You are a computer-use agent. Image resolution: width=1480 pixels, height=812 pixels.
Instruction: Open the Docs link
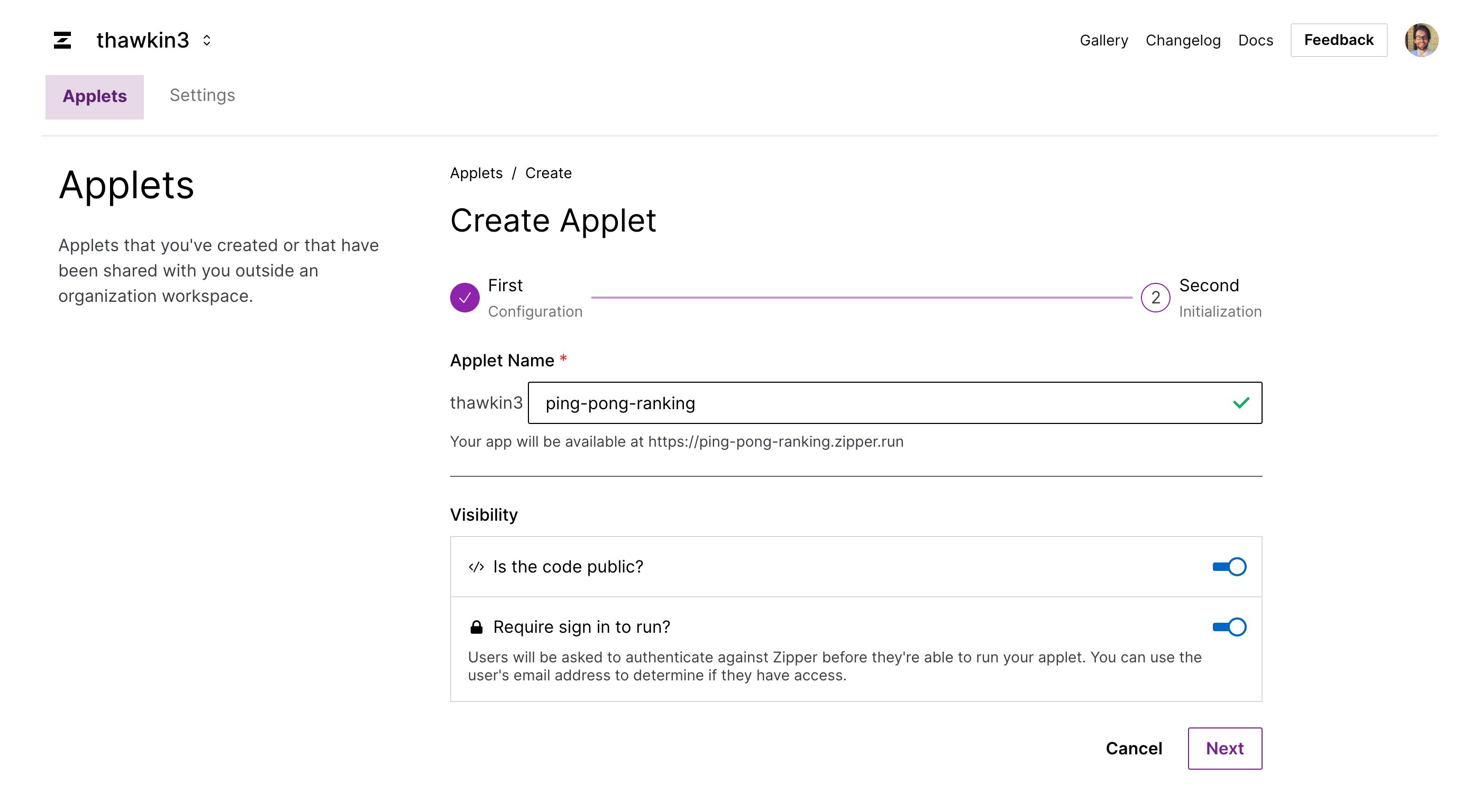click(1255, 40)
